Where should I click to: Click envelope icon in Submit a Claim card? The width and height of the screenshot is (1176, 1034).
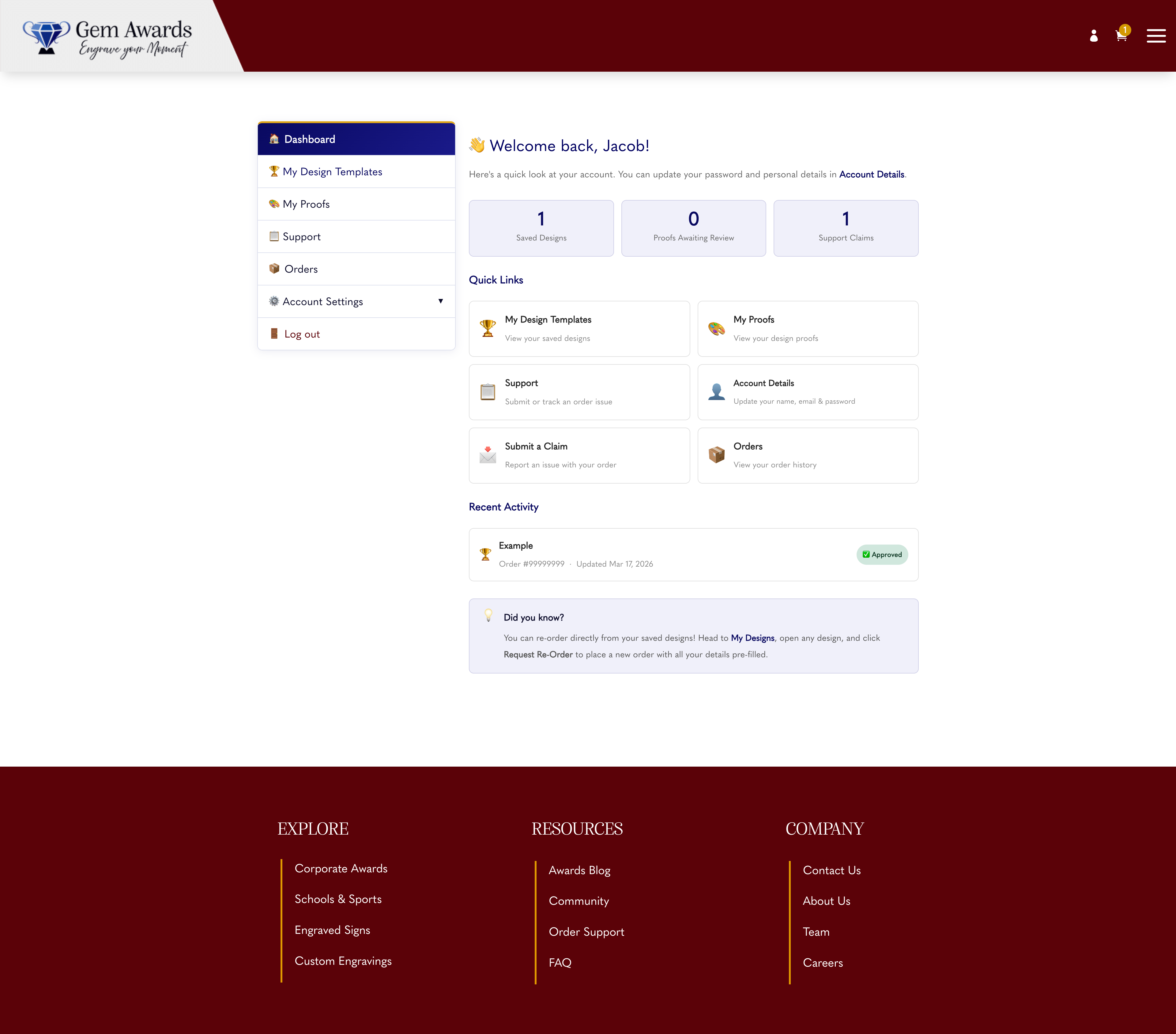pyautogui.click(x=488, y=455)
